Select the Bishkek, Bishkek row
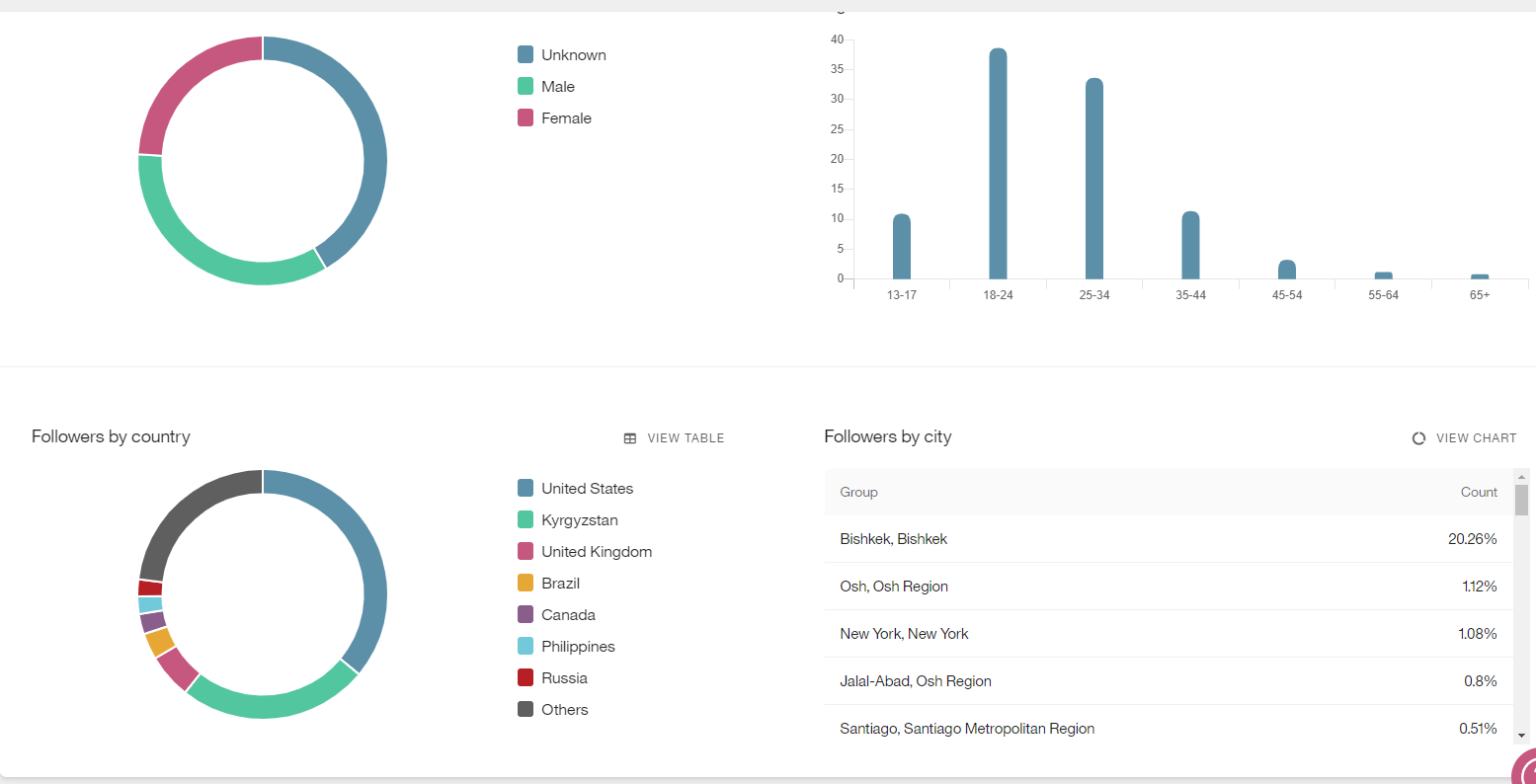 (1169, 539)
